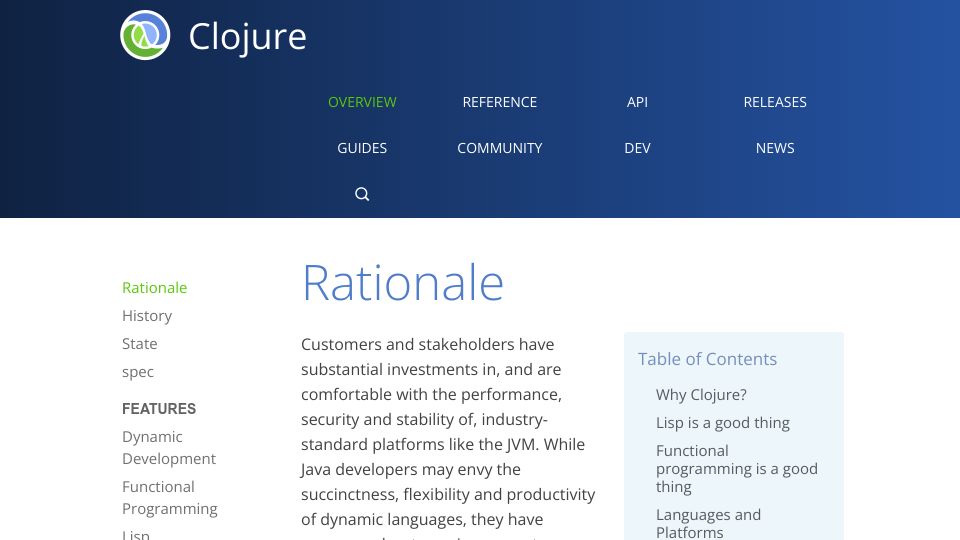Jump to Languages and Platforms section
The width and height of the screenshot is (960, 540).
(708, 523)
